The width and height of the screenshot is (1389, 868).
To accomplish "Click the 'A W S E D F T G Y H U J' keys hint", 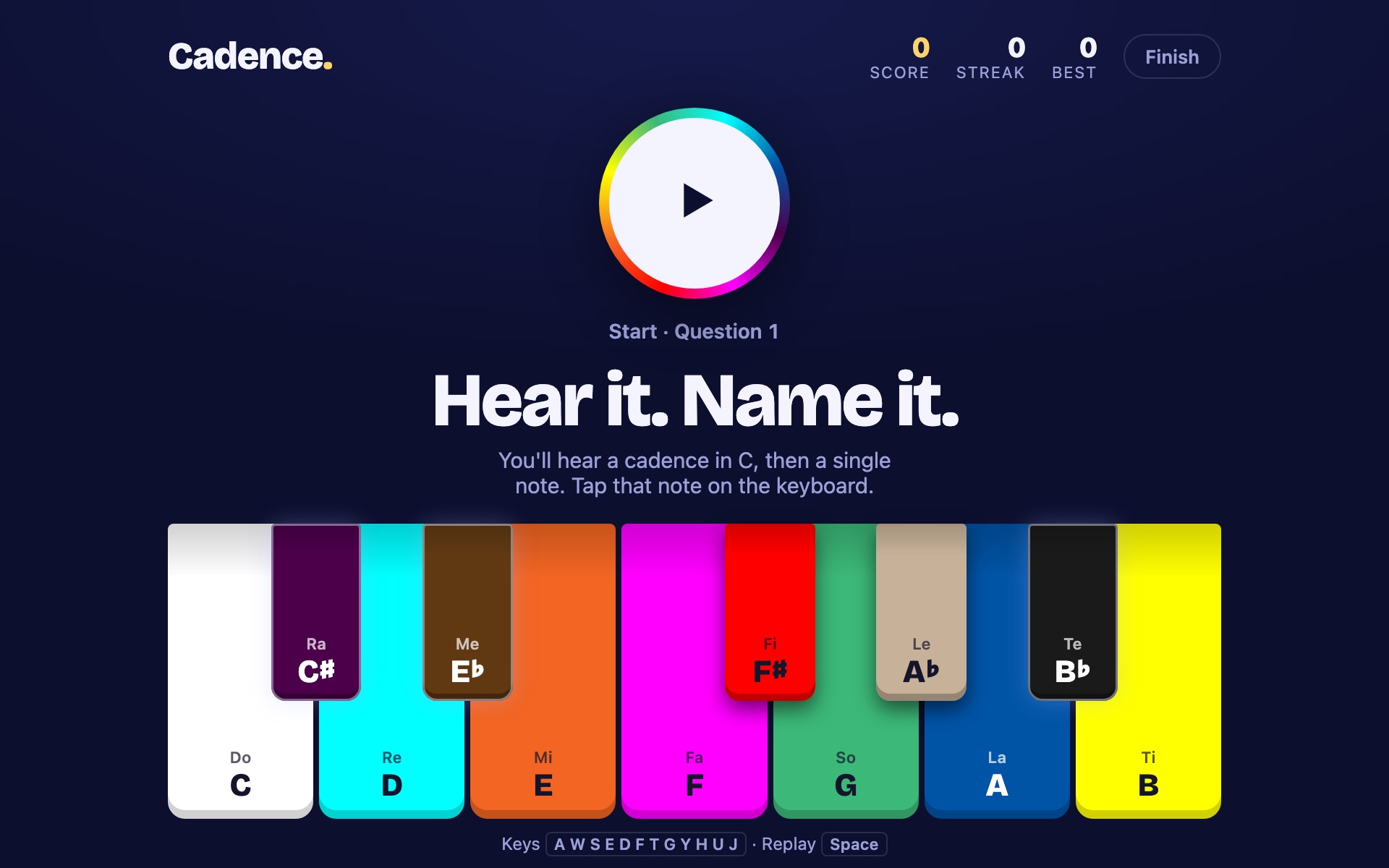I will click(x=646, y=844).
